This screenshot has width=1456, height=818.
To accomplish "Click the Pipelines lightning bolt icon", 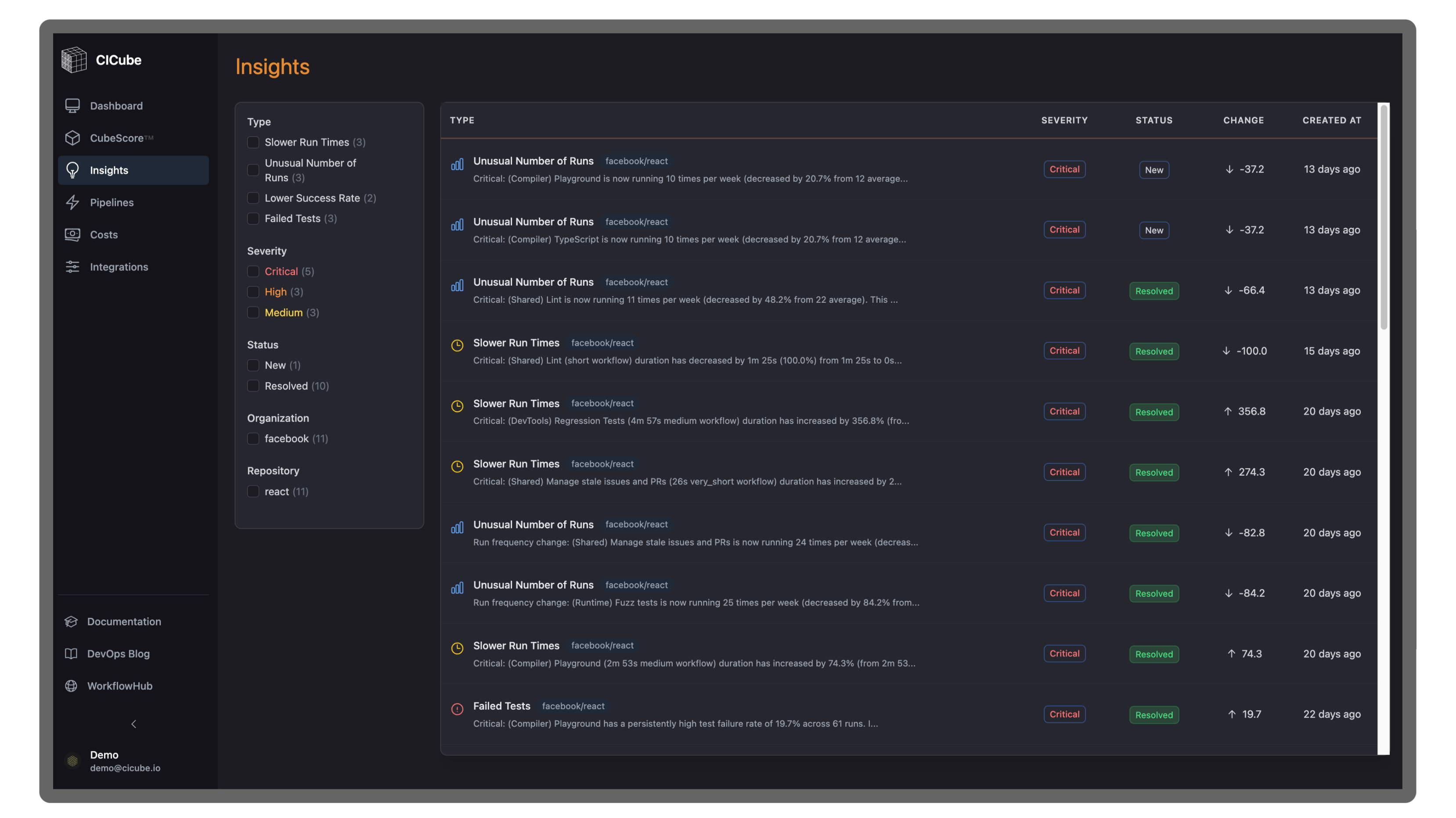I will 72,202.
